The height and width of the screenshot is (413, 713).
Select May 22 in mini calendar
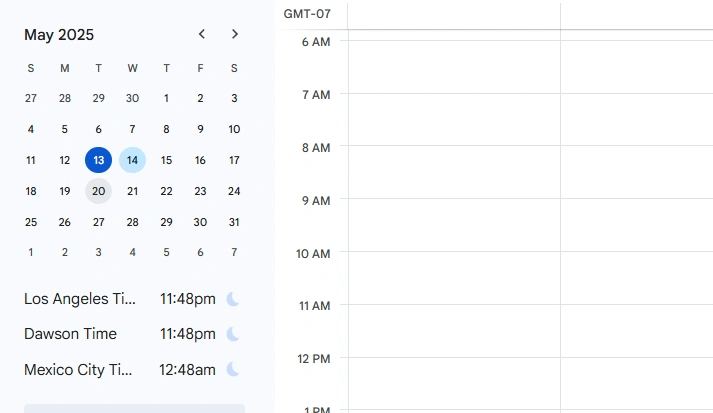[166, 191]
